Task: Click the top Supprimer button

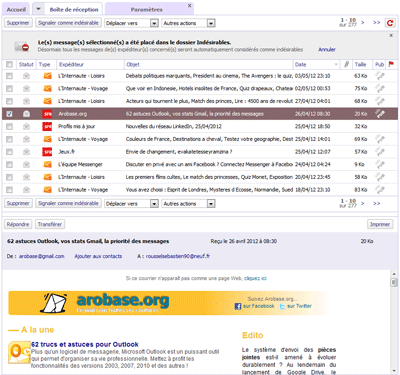Action: click(18, 23)
